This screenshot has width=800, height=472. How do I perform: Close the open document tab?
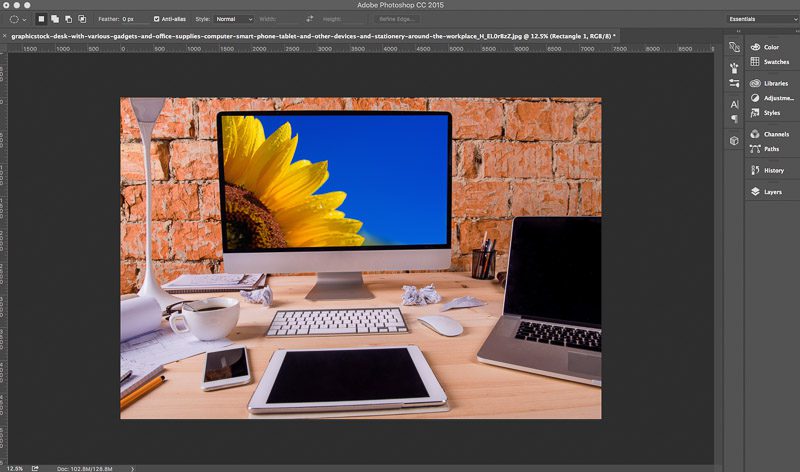(6, 36)
